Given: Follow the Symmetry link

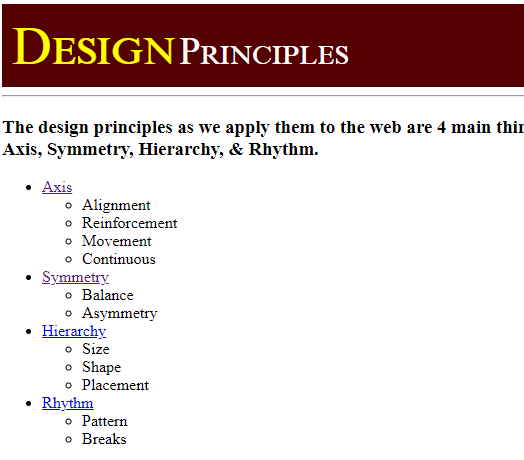Looking at the screenshot, I should tap(75, 277).
